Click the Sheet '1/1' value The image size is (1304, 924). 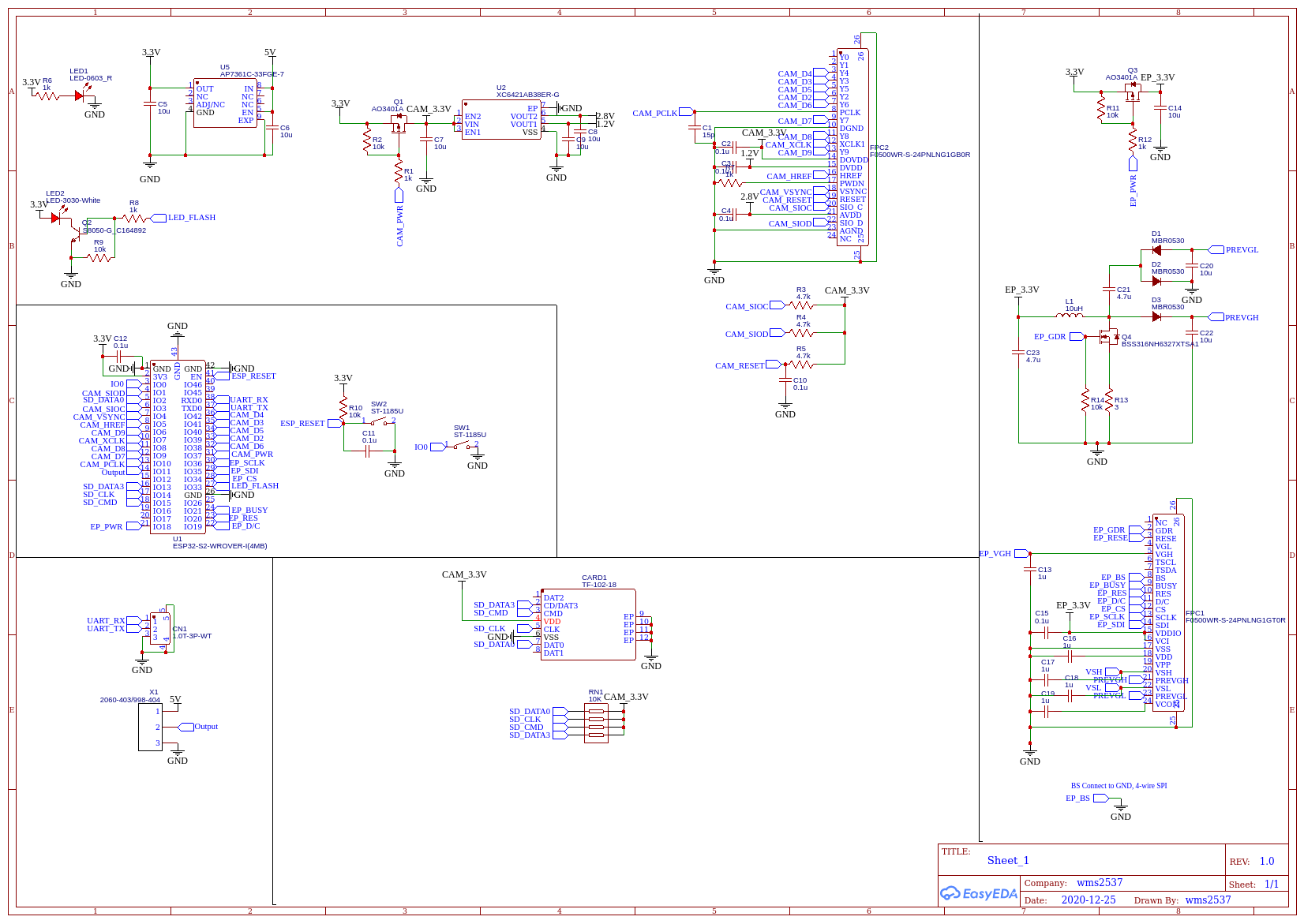pyautogui.click(x=1272, y=884)
